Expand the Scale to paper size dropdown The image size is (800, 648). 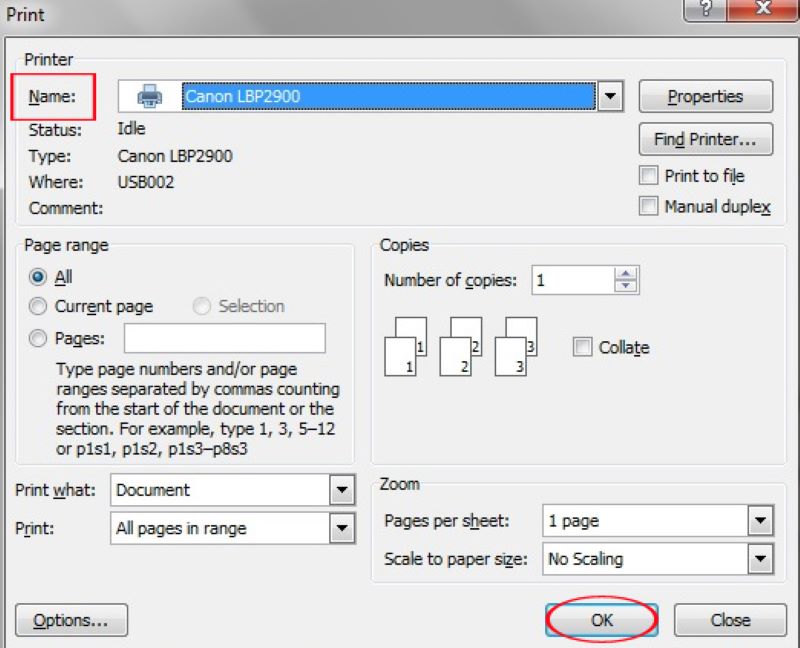760,559
